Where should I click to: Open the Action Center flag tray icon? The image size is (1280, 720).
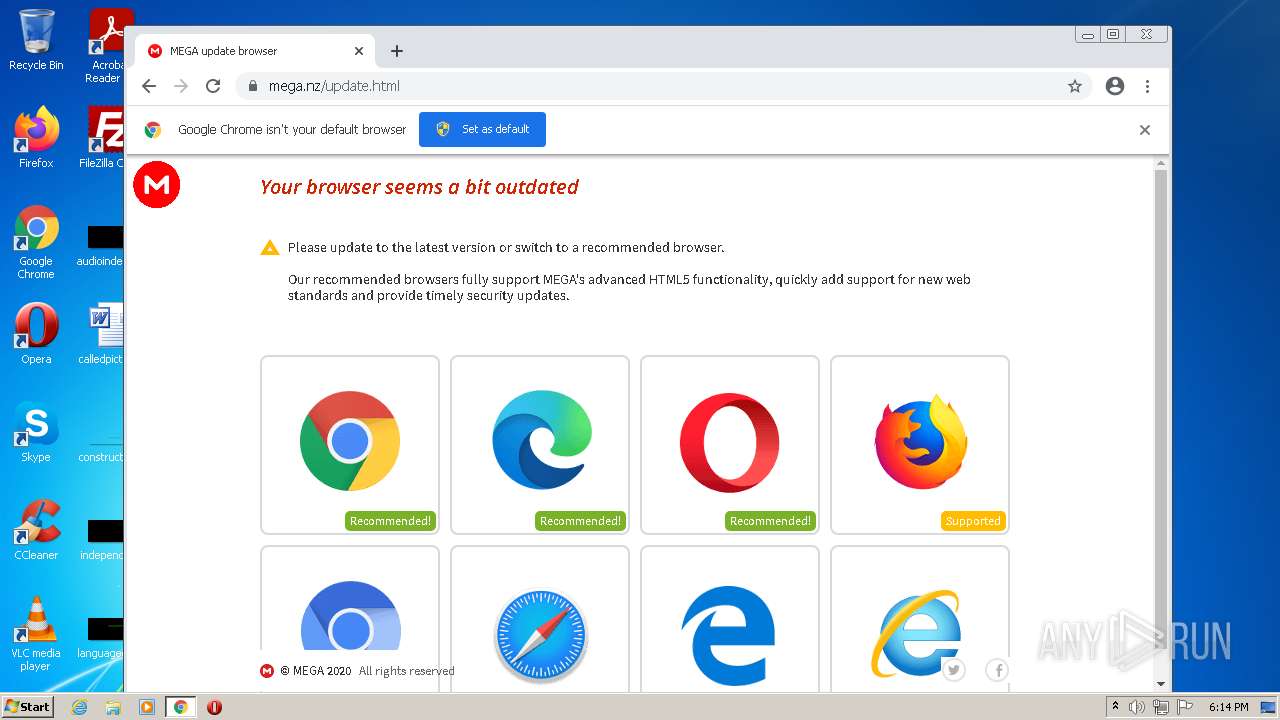tap(1185, 707)
